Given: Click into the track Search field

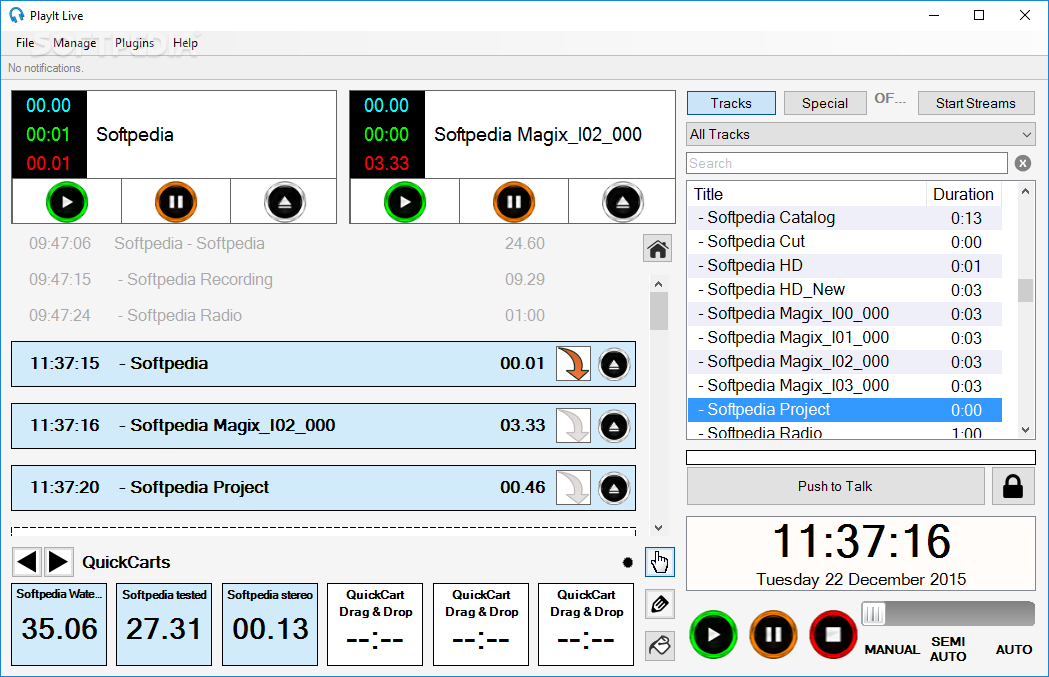Looking at the screenshot, I should click(x=847, y=163).
